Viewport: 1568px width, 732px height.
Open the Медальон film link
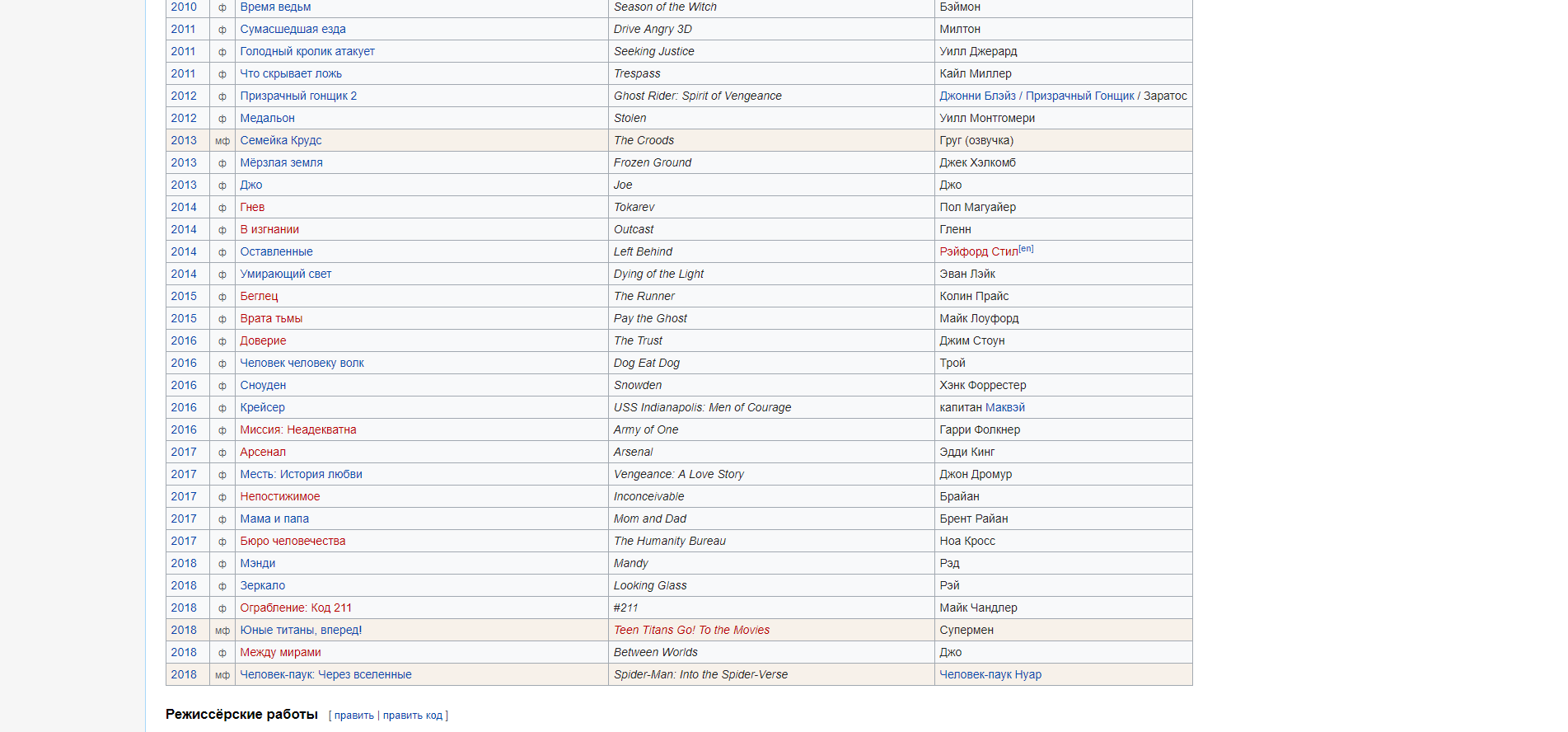pyautogui.click(x=267, y=118)
